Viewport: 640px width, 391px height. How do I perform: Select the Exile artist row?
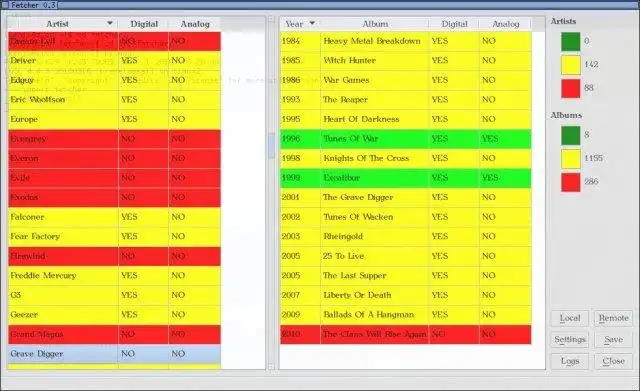[x=114, y=178]
